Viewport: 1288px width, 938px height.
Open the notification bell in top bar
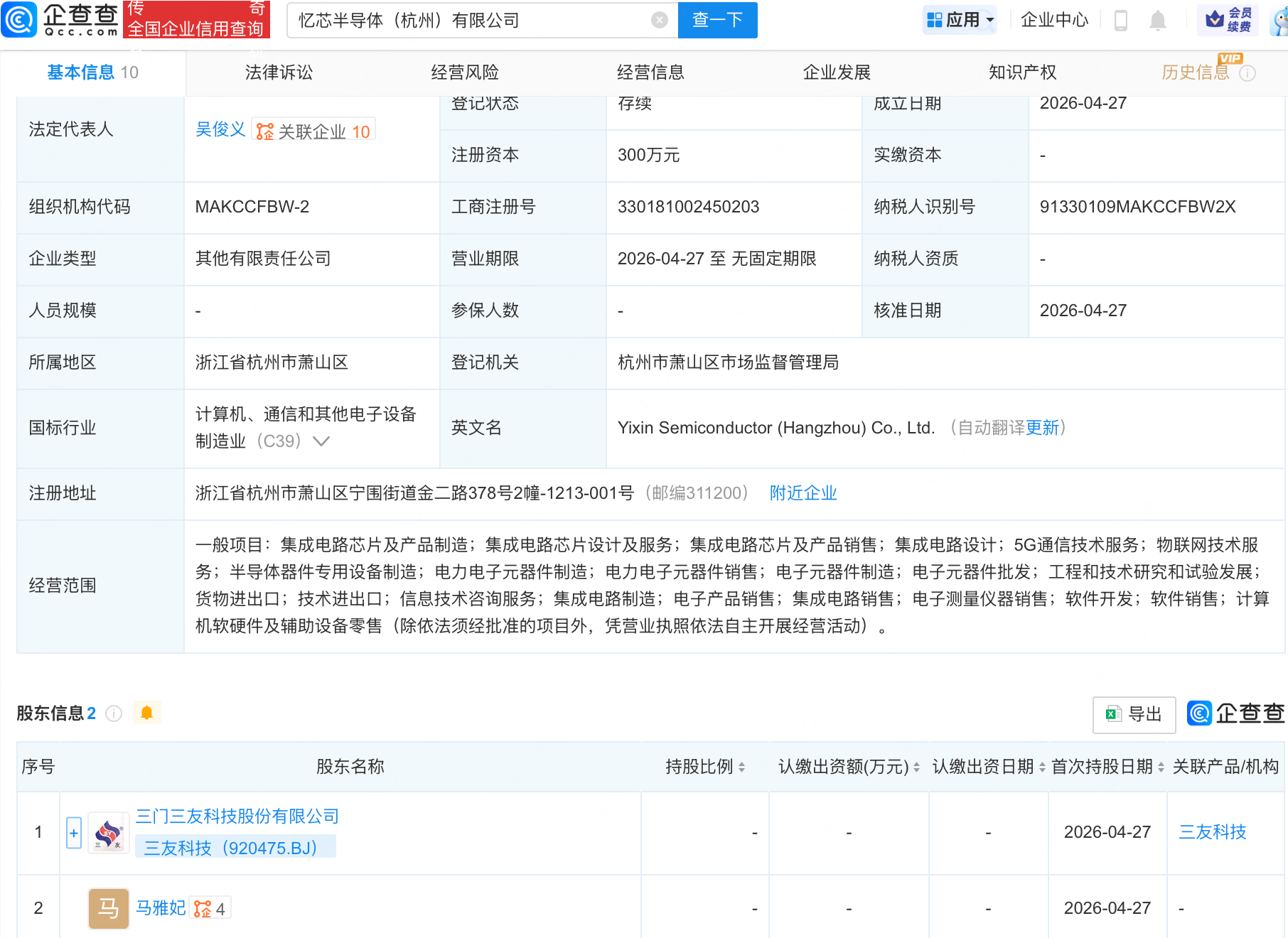tap(1157, 20)
